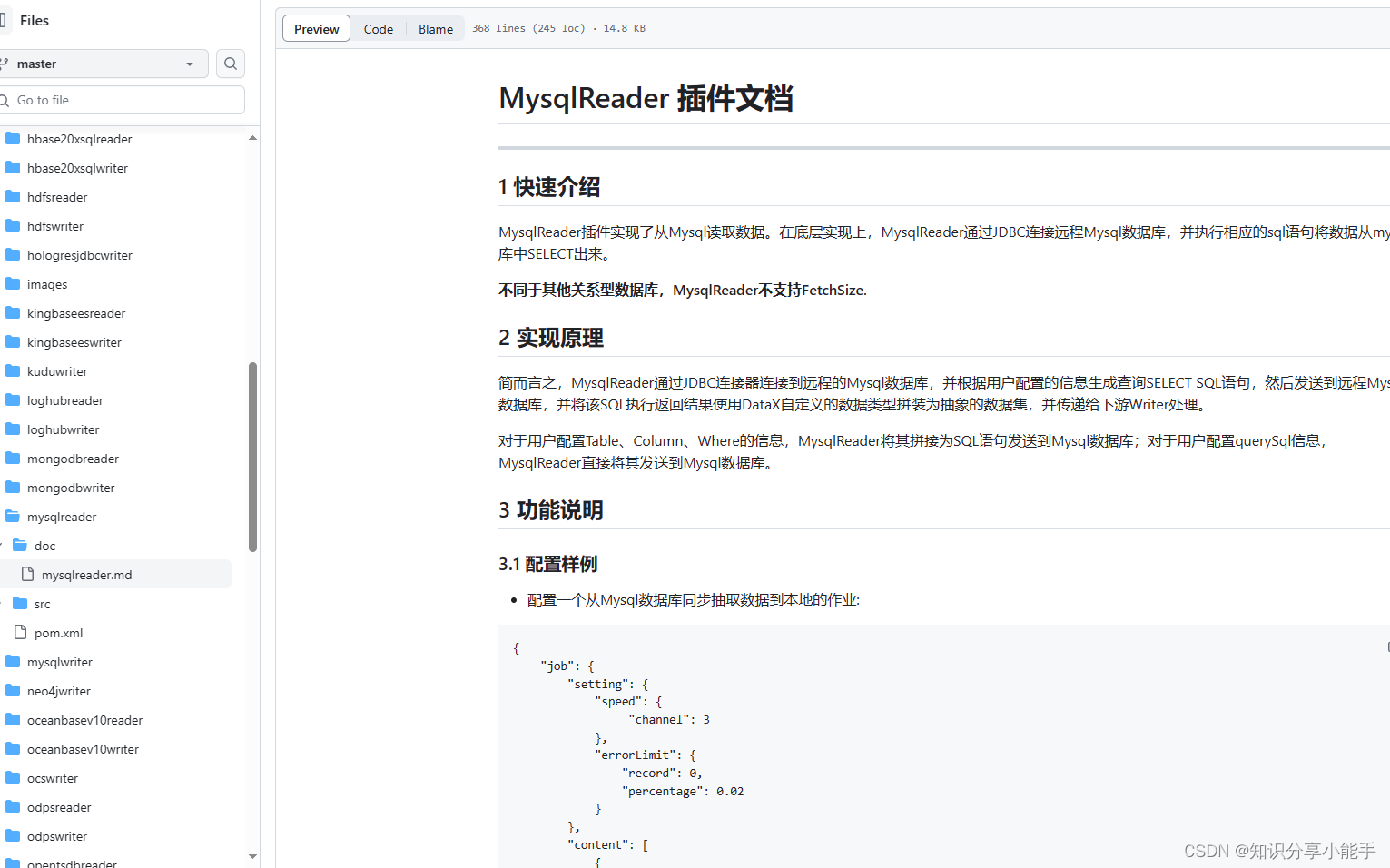
Task: Open the mysqlreader.md file name
Action: pos(86,575)
